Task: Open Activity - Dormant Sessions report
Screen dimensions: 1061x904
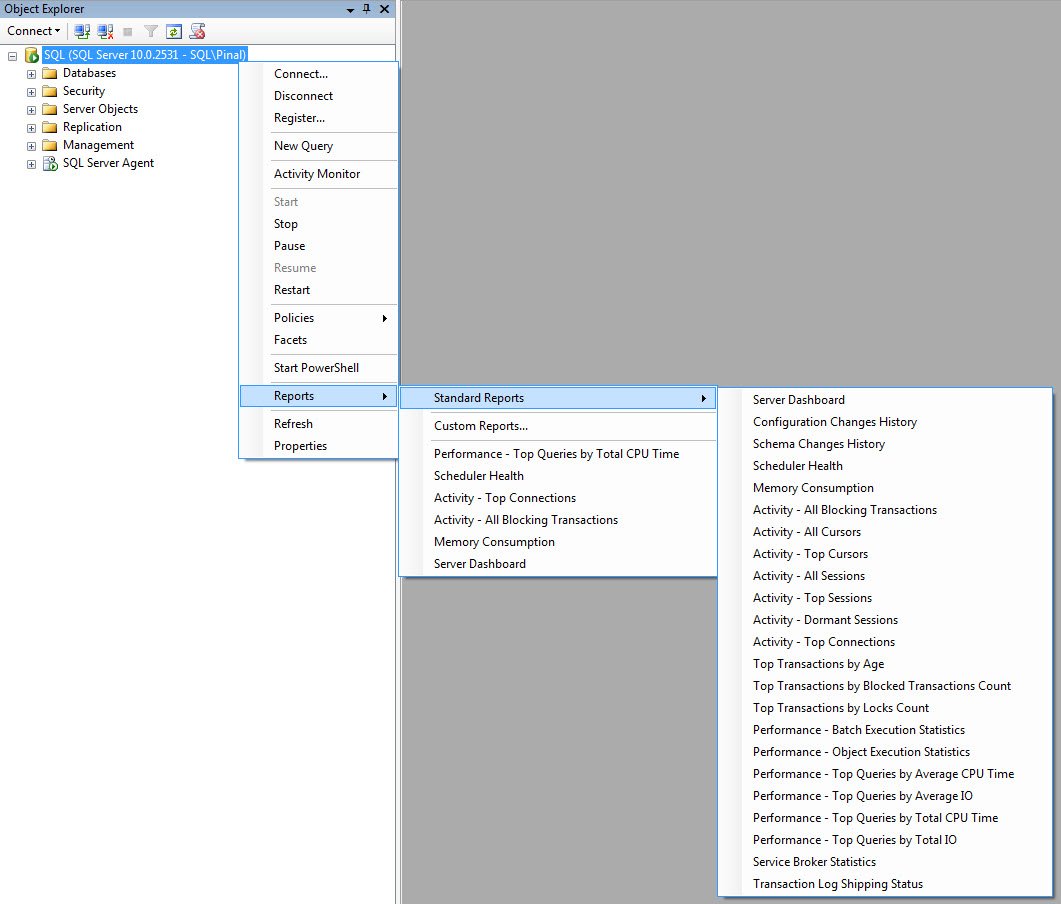Action: tap(885, 620)
